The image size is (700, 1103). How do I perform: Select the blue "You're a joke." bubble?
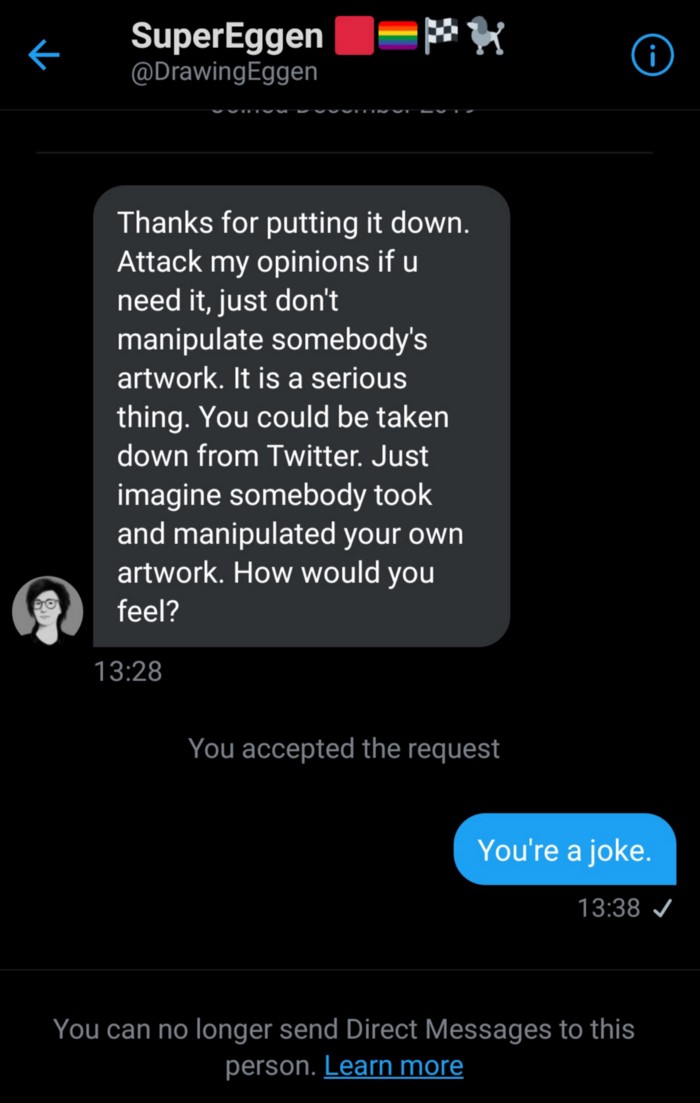tap(565, 849)
